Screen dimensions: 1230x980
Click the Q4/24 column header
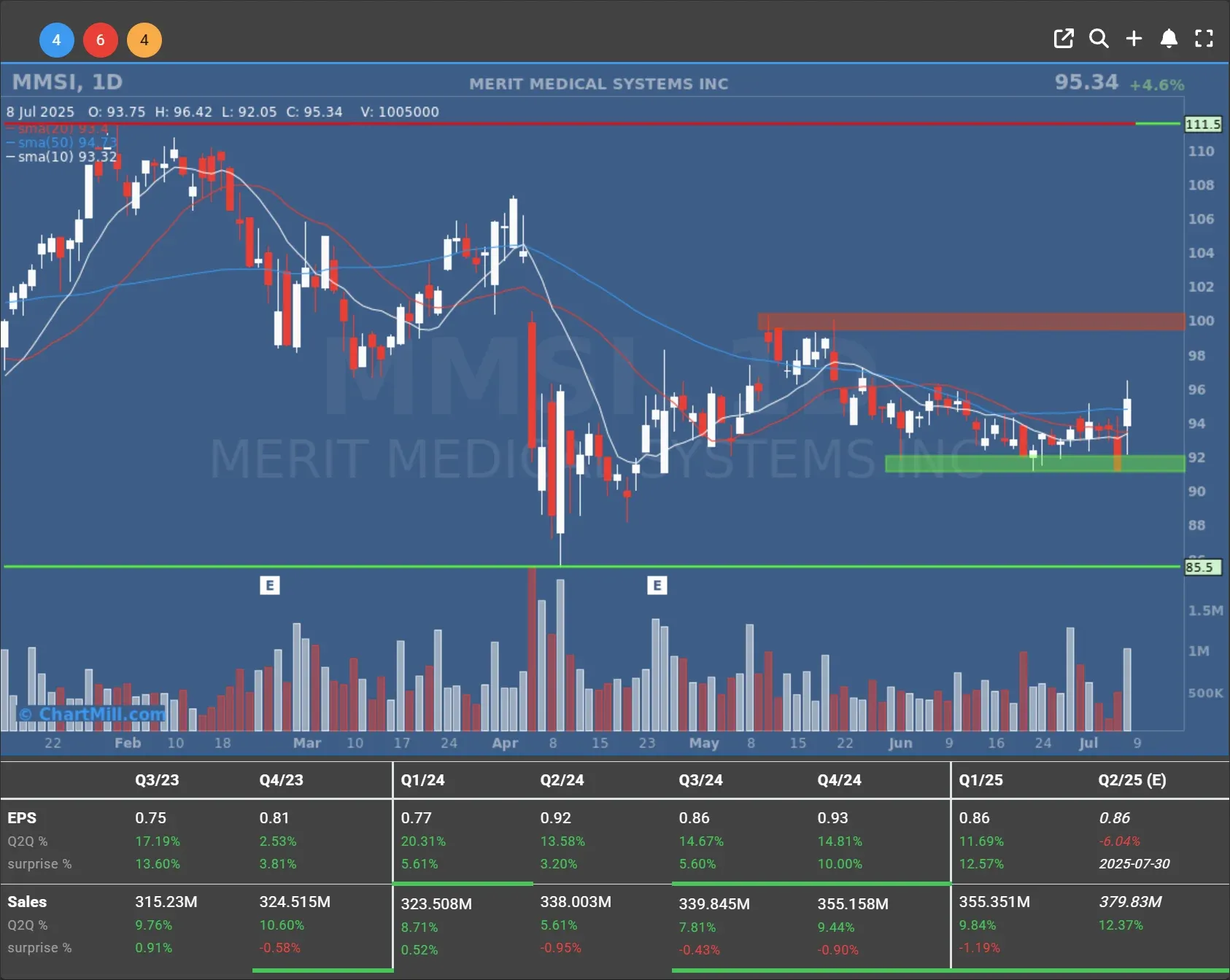tap(839, 779)
